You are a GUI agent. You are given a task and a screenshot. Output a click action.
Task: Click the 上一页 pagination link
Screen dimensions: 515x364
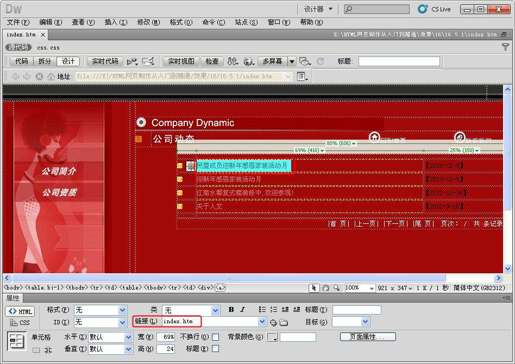tap(366, 223)
